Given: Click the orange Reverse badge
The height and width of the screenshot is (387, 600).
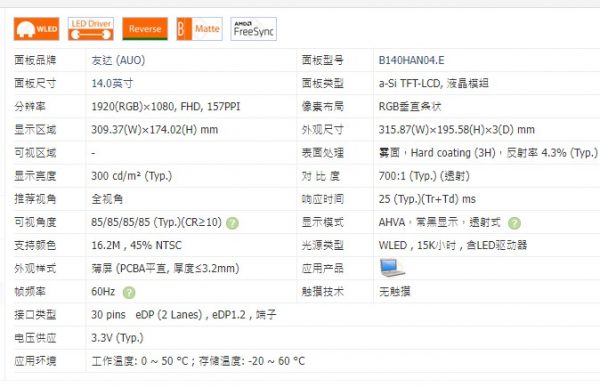Looking at the screenshot, I should (145, 29).
